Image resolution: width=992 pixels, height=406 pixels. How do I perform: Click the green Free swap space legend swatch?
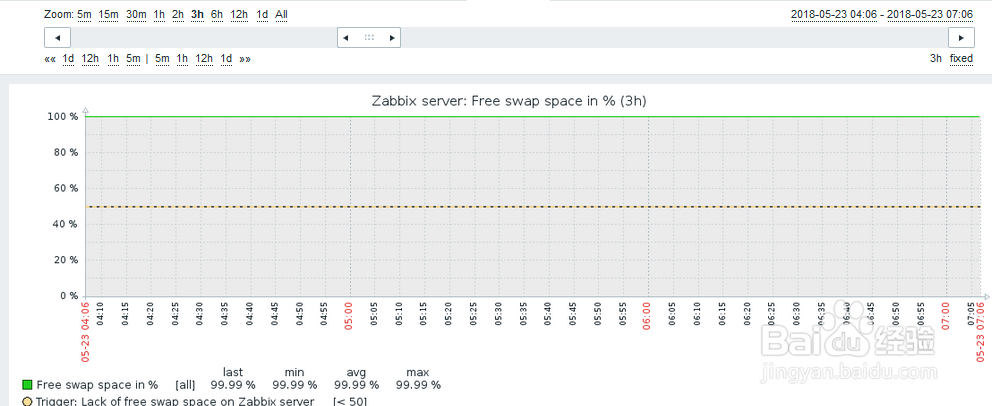(x=27, y=385)
